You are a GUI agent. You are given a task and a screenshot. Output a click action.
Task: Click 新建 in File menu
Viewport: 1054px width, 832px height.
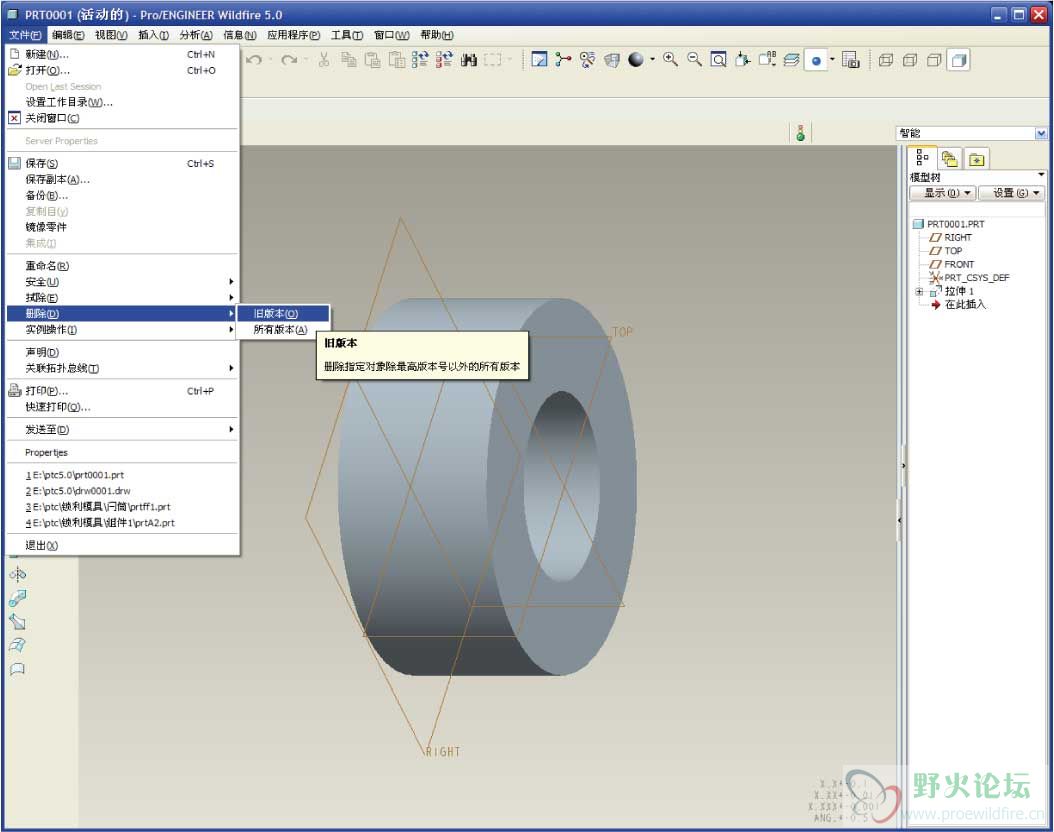[122, 54]
